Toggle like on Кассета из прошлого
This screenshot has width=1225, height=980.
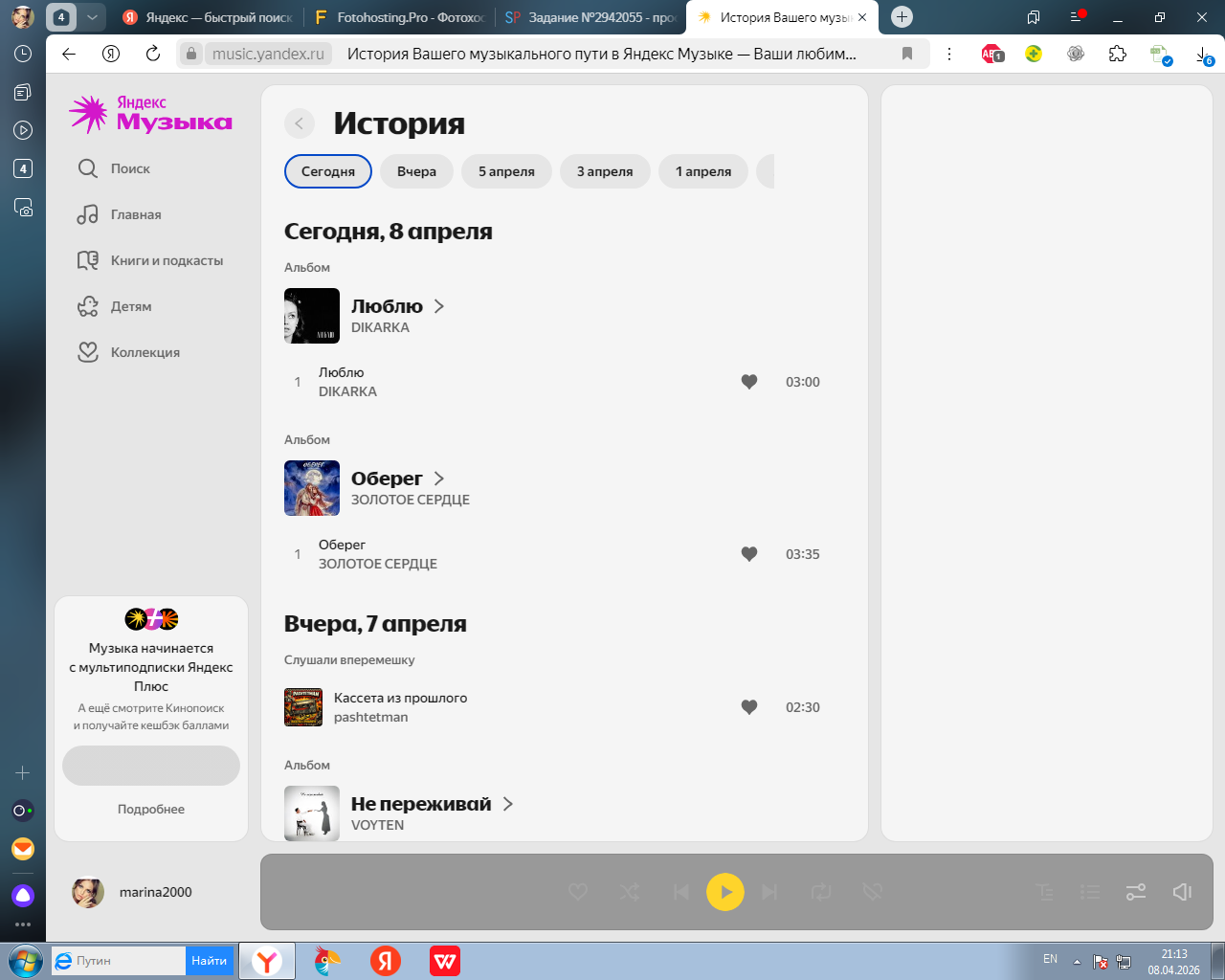click(749, 707)
